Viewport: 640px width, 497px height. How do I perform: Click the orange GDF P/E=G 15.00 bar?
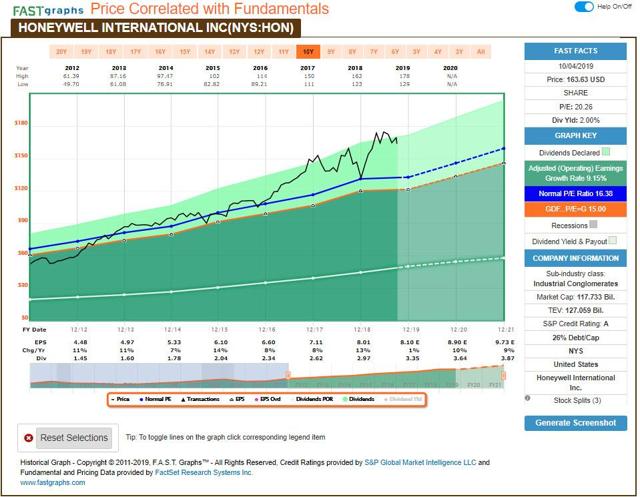[576, 209]
